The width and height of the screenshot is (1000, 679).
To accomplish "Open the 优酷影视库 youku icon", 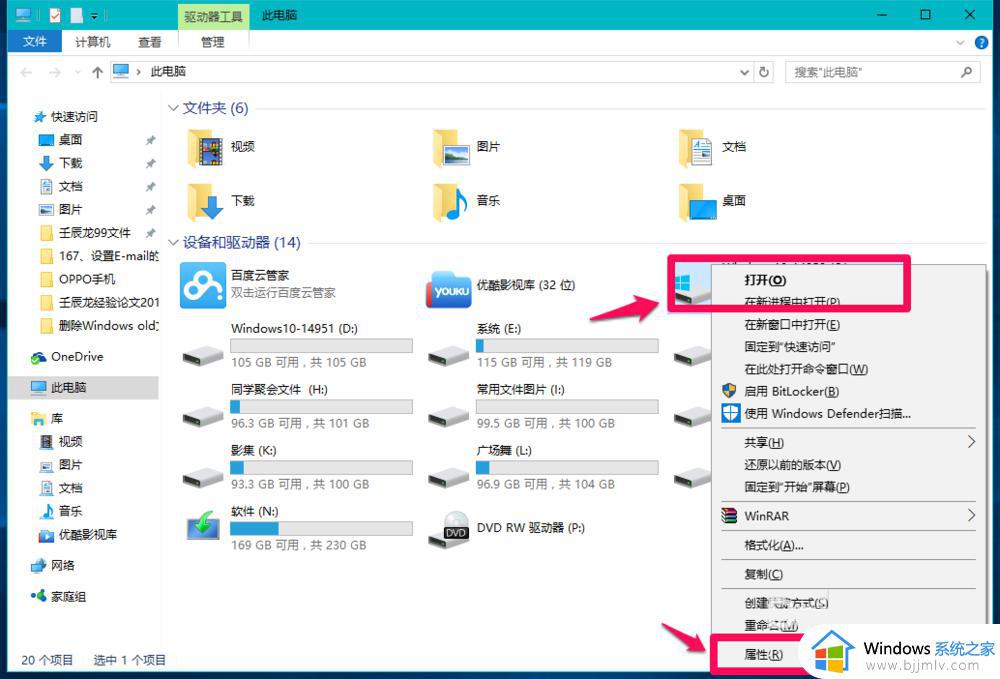I will click(449, 289).
